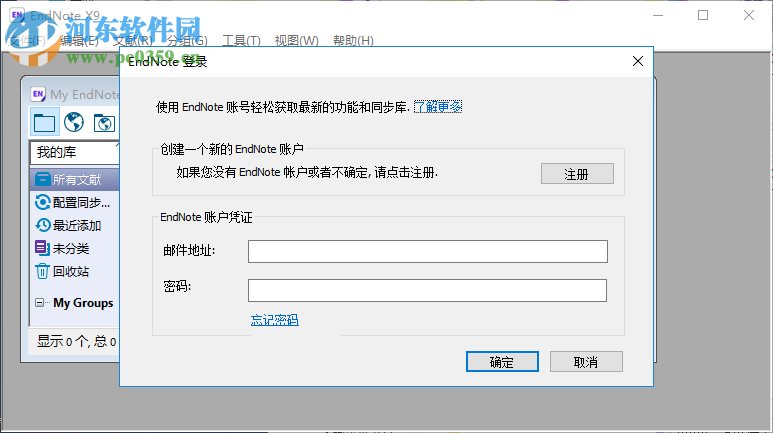Open the 文献(R) menu
The height and width of the screenshot is (433, 773).
[x=133, y=40]
